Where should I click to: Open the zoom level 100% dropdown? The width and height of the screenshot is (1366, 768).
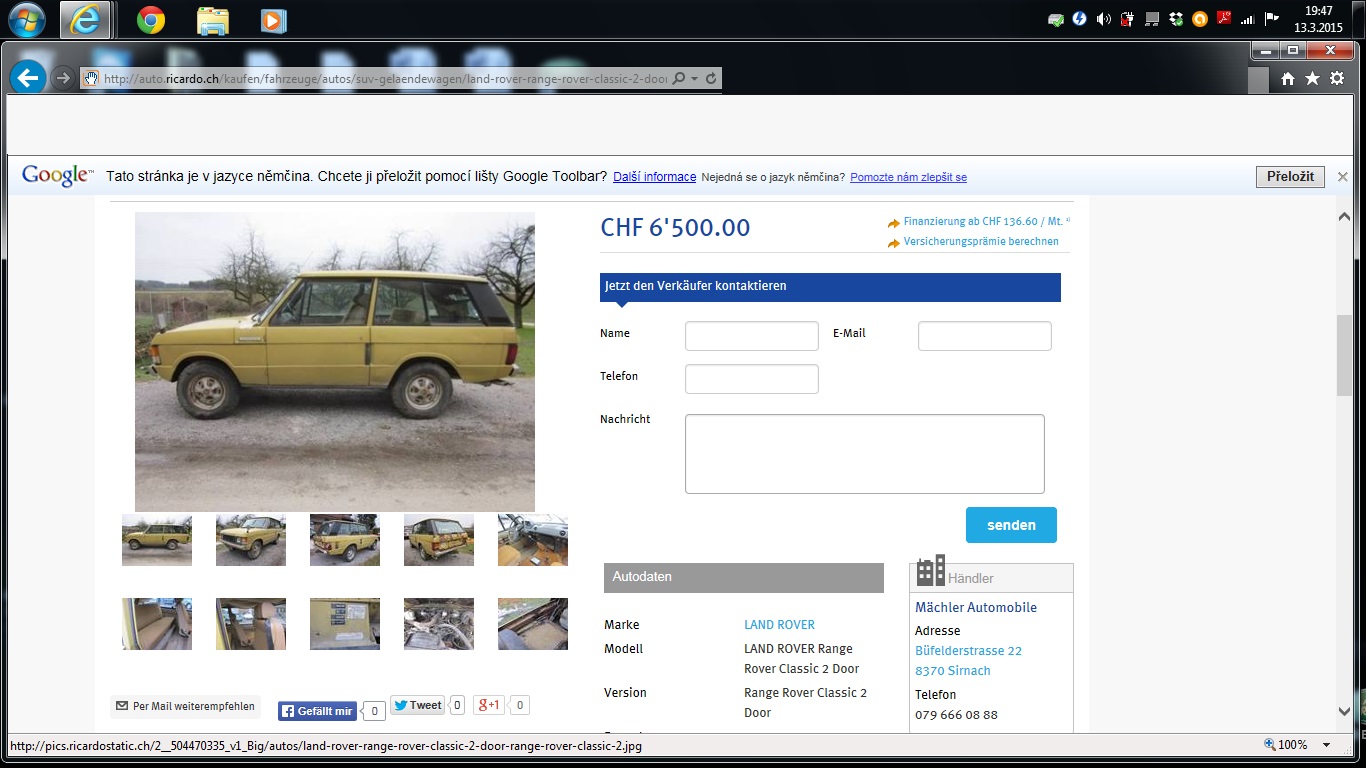point(1327,745)
